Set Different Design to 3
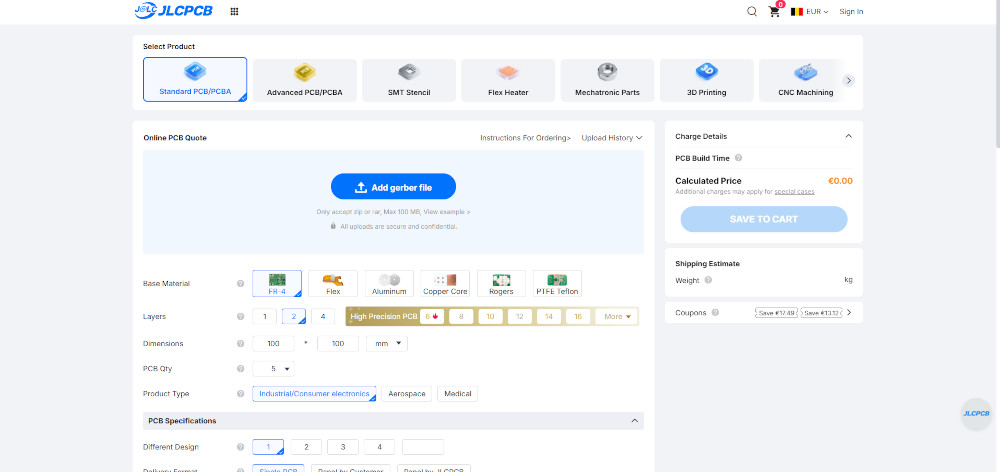The width and height of the screenshot is (1000, 472). point(343,447)
